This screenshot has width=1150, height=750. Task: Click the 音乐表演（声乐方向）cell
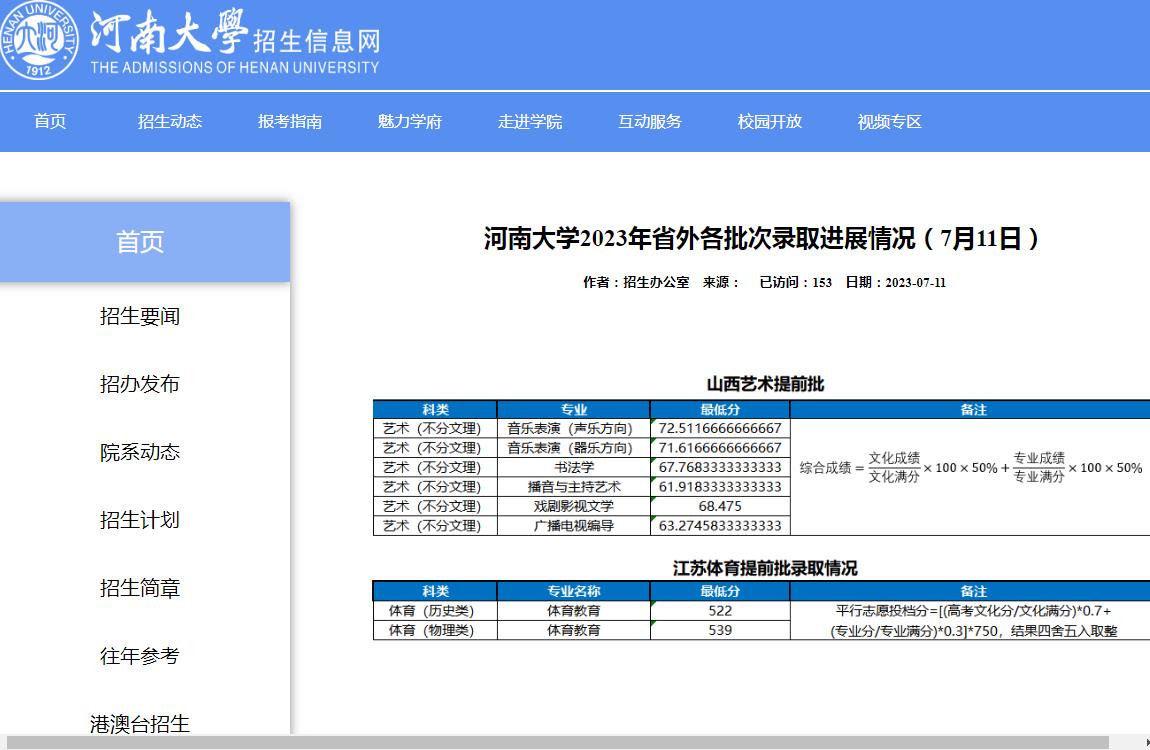(574, 428)
